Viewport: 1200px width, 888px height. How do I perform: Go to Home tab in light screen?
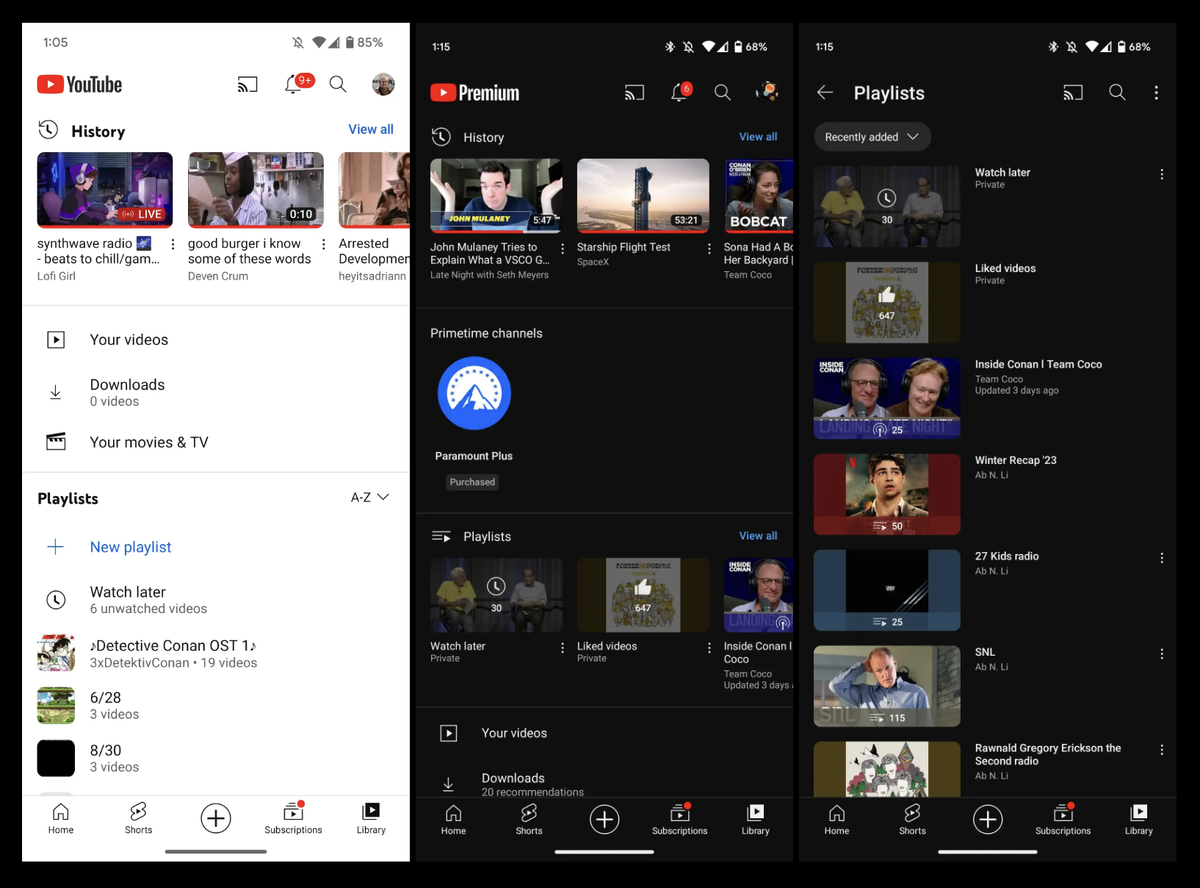(x=61, y=818)
